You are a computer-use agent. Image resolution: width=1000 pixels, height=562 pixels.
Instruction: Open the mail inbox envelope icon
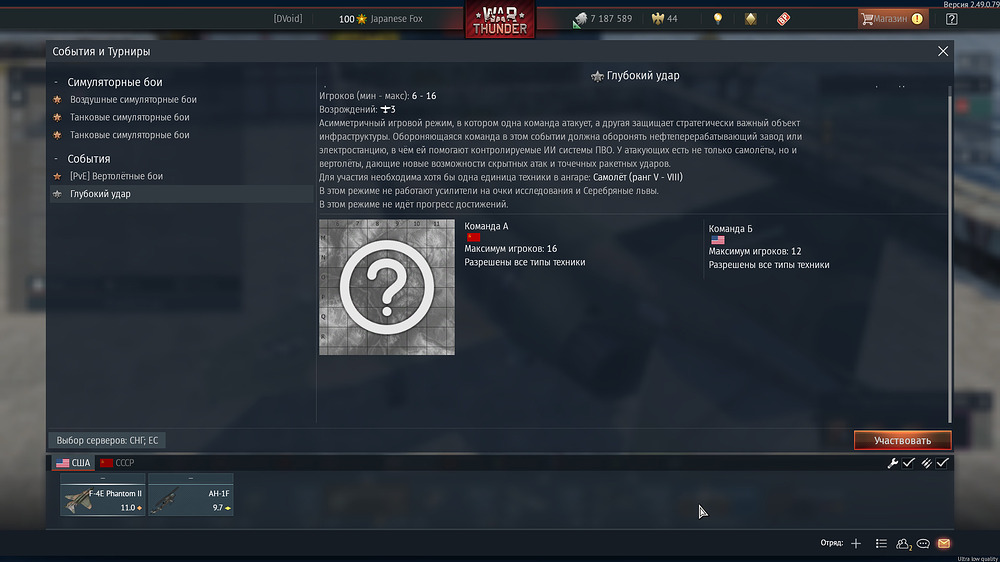(944, 544)
